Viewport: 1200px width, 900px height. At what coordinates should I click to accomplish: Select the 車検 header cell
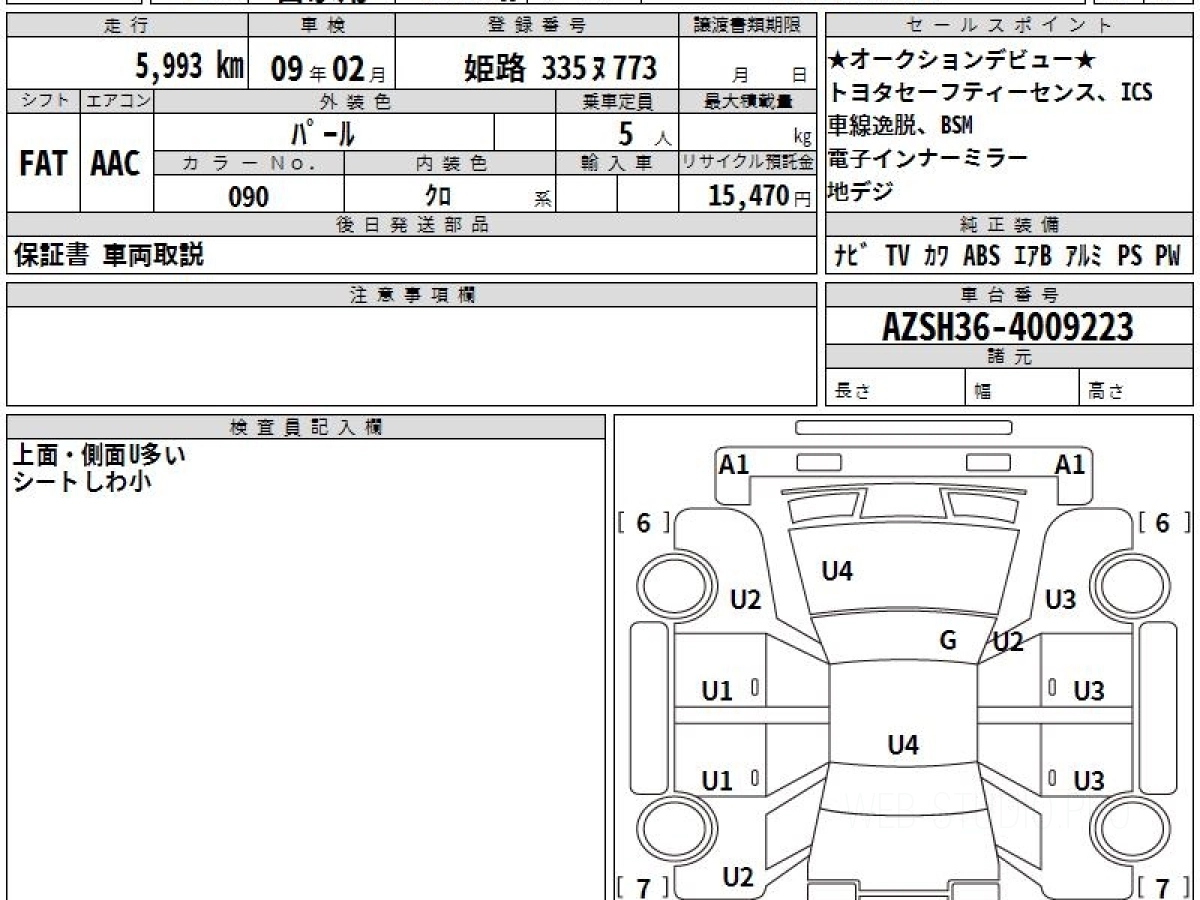(322, 26)
